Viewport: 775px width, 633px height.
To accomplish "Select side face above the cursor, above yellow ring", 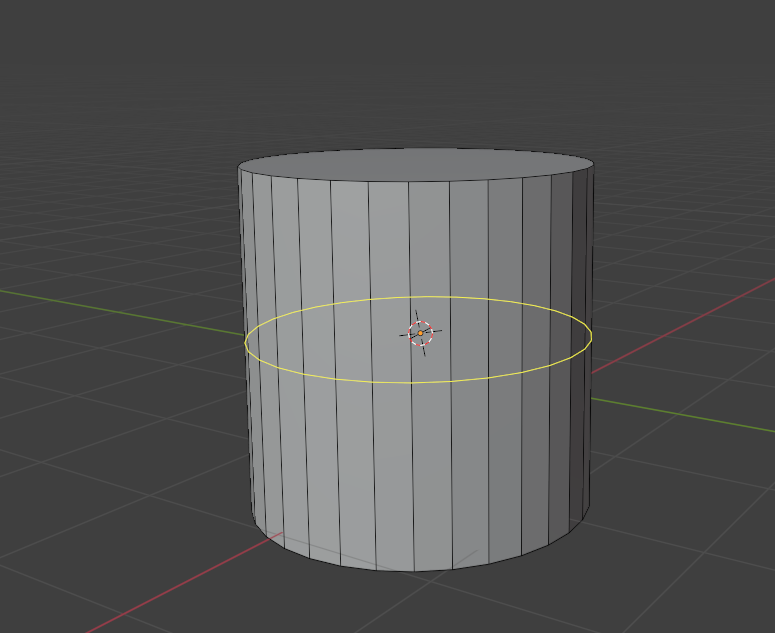I will point(429,239).
